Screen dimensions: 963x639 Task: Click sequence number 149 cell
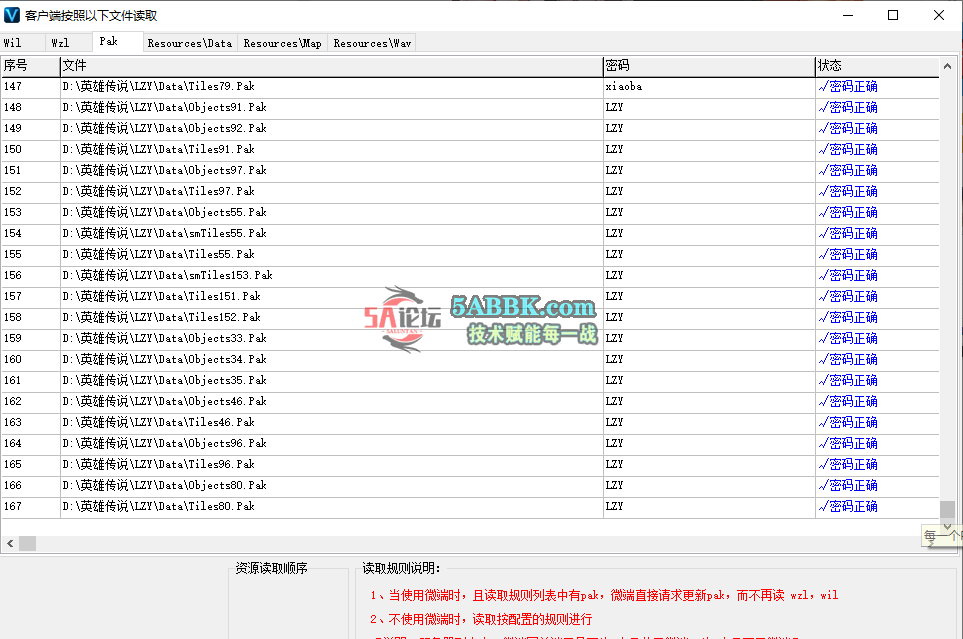[30, 128]
